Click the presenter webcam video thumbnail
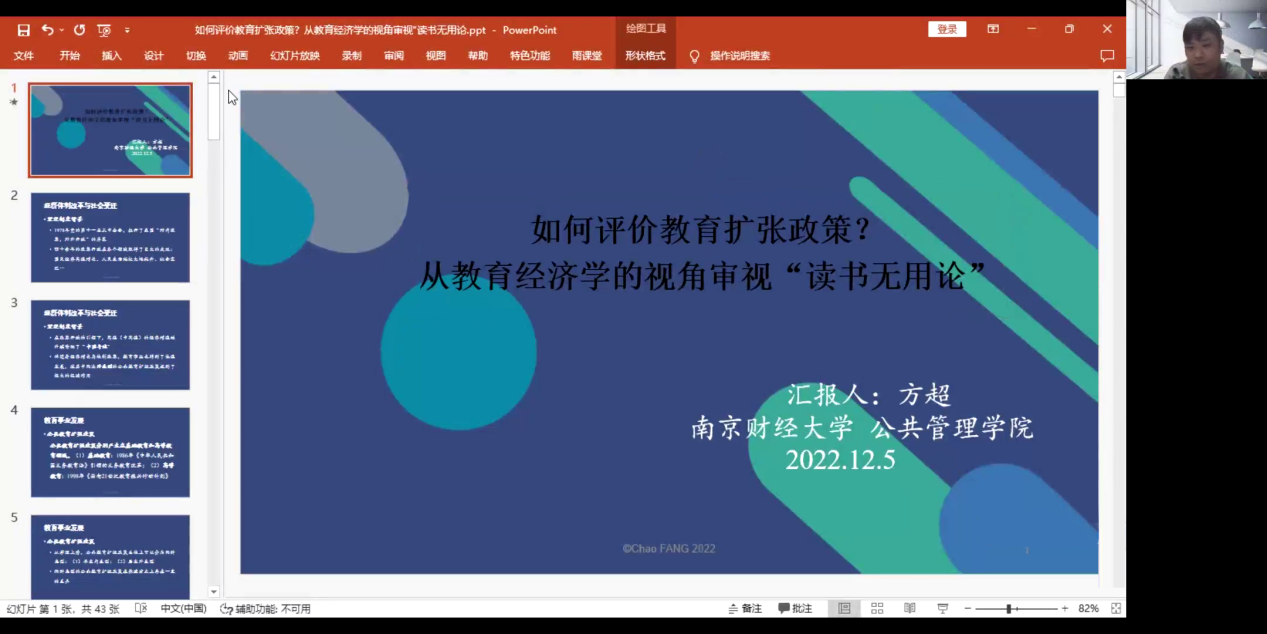The width and height of the screenshot is (1267, 634). point(1196,39)
